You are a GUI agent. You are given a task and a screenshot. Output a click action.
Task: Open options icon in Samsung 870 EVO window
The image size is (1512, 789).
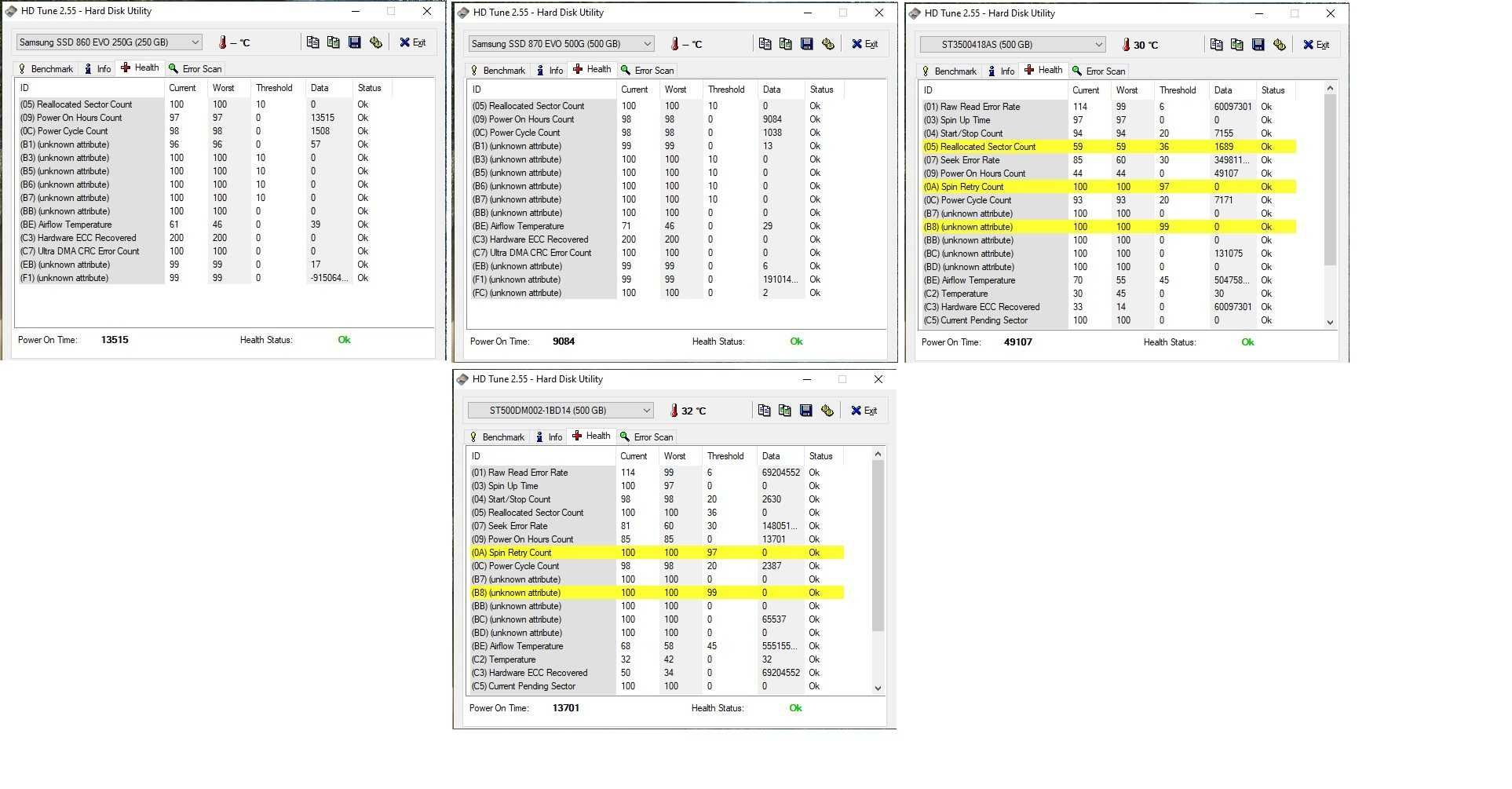[x=828, y=44]
